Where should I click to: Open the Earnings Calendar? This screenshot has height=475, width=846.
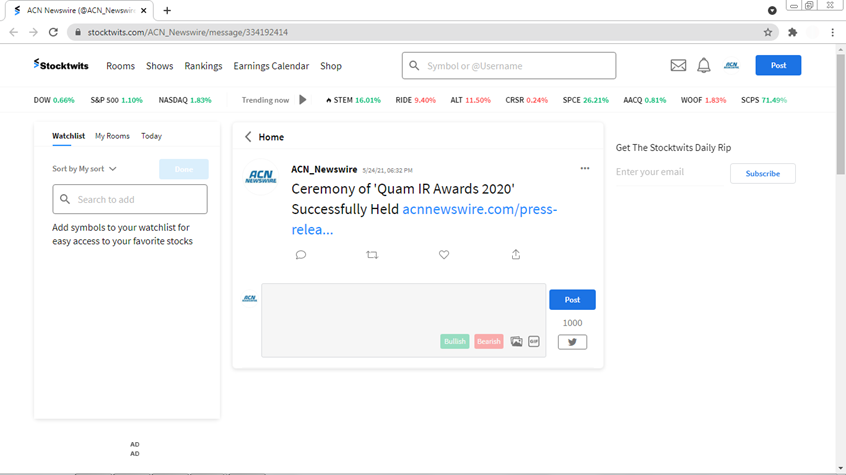tap(271, 66)
